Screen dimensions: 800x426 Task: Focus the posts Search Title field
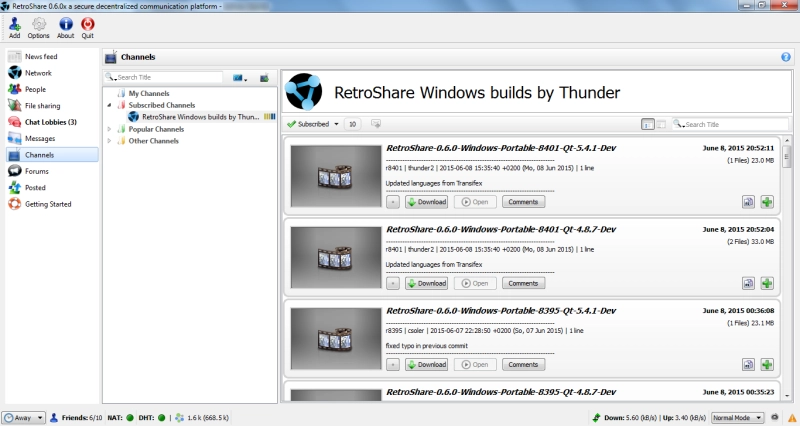[x=736, y=124]
